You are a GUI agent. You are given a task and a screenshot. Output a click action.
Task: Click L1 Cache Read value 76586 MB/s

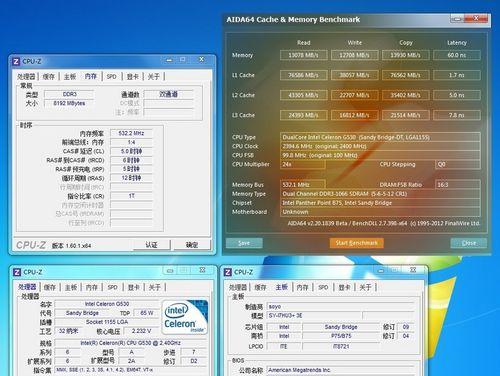(x=304, y=75)
